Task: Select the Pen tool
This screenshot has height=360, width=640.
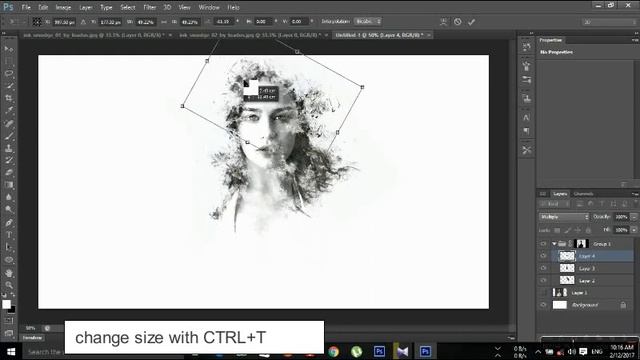Action: pyautogui.click(x=9, y=223)
